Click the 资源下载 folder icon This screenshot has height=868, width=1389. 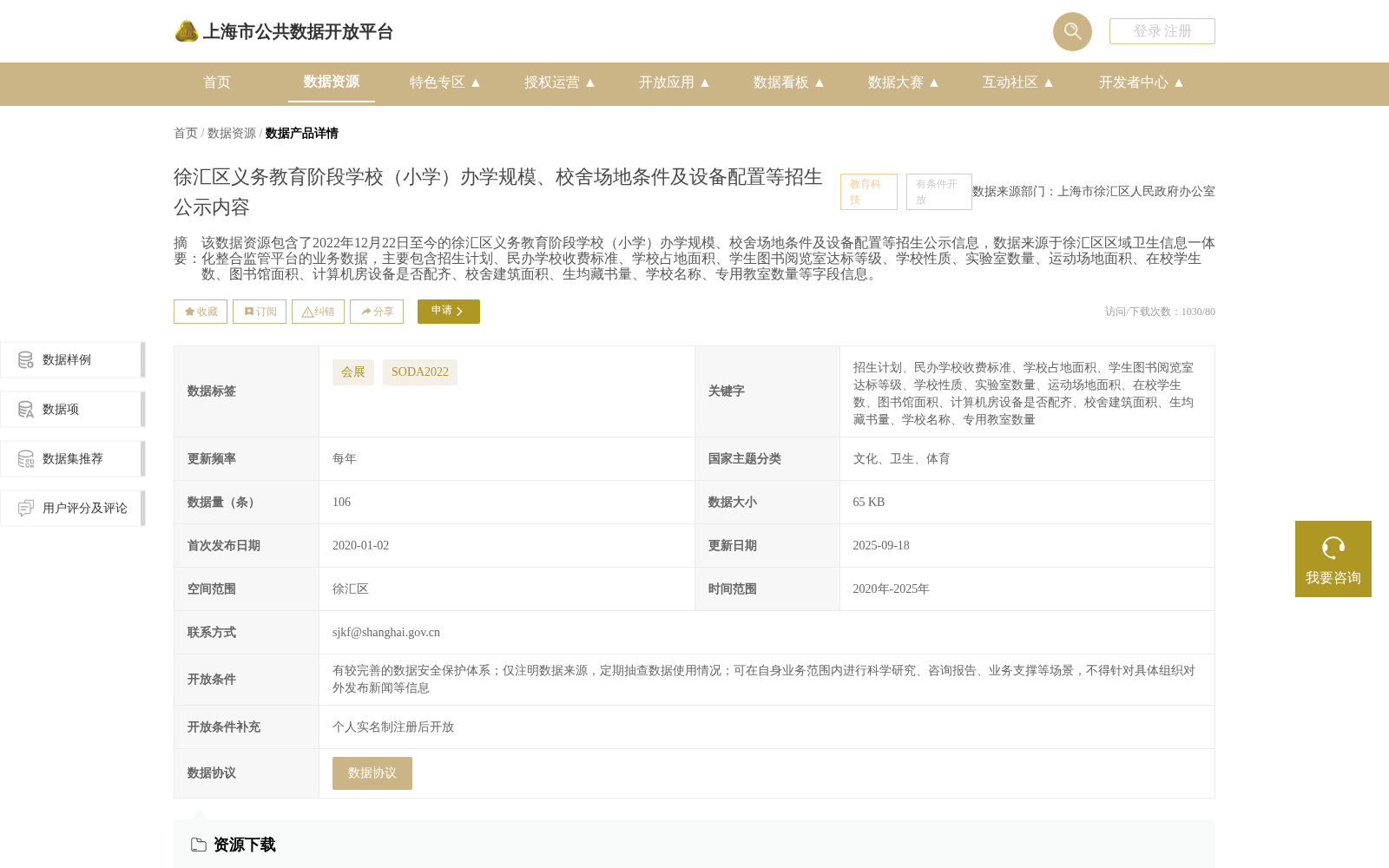pos(199,845)
